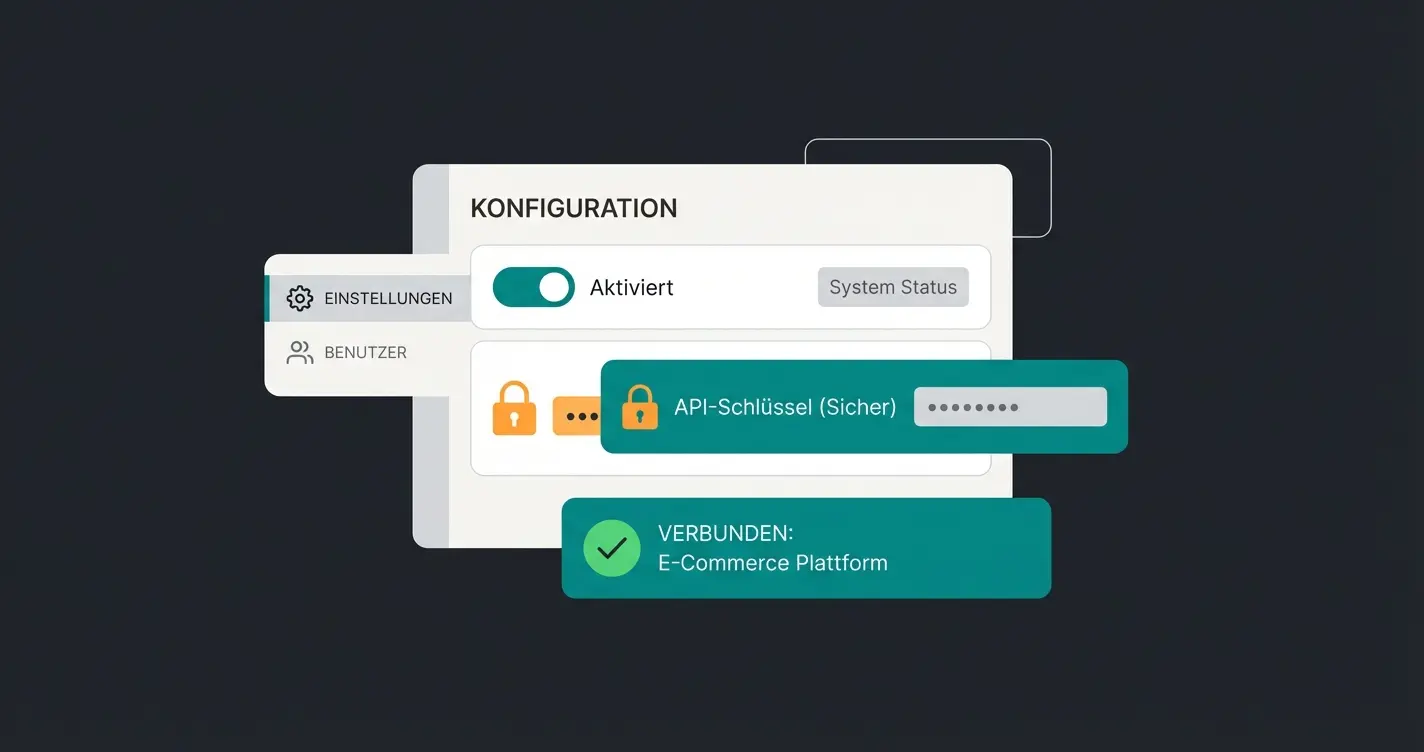The image size is (1424, 752).
Task: Expand the System Status control
Action: pos(892,287)
